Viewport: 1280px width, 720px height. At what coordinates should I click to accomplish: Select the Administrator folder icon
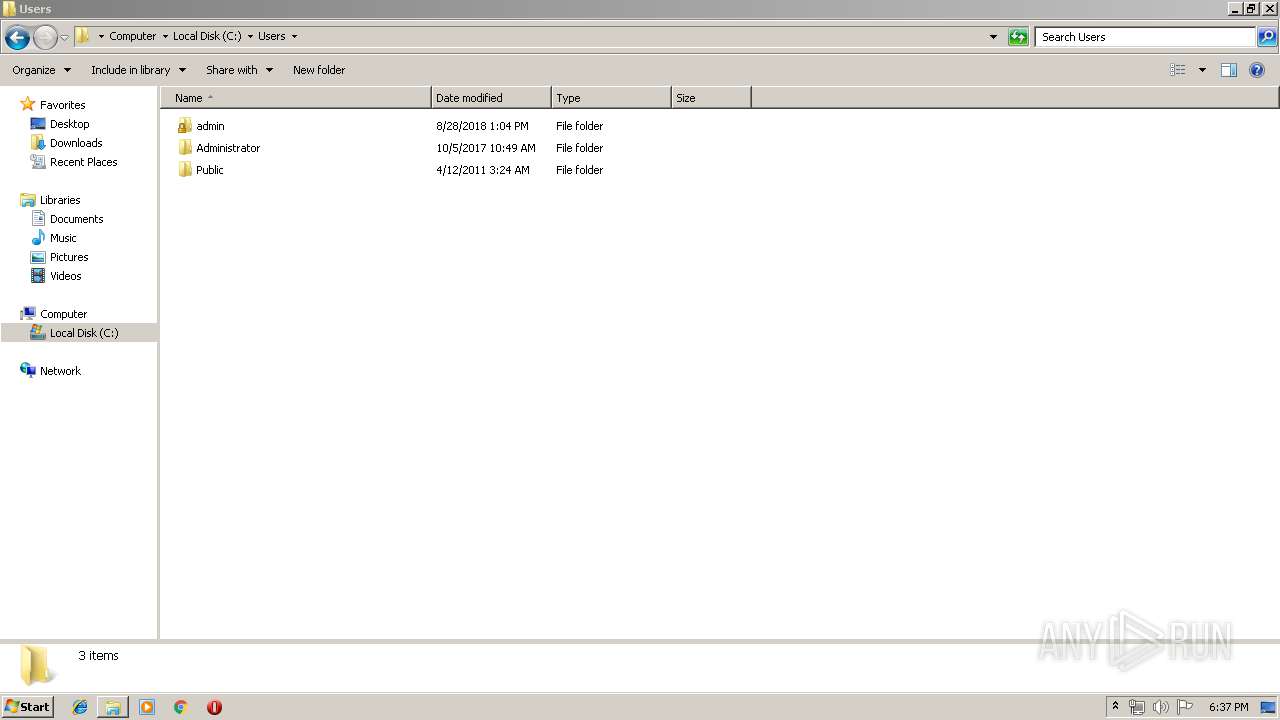click(184, 148)
